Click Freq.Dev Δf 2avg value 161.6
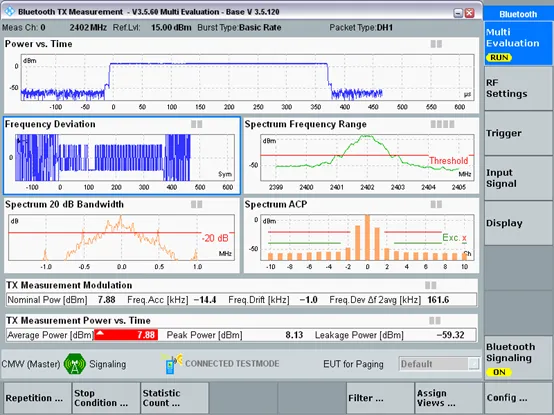The width and height of the screenshot is (554, 415). coord(438,300)
